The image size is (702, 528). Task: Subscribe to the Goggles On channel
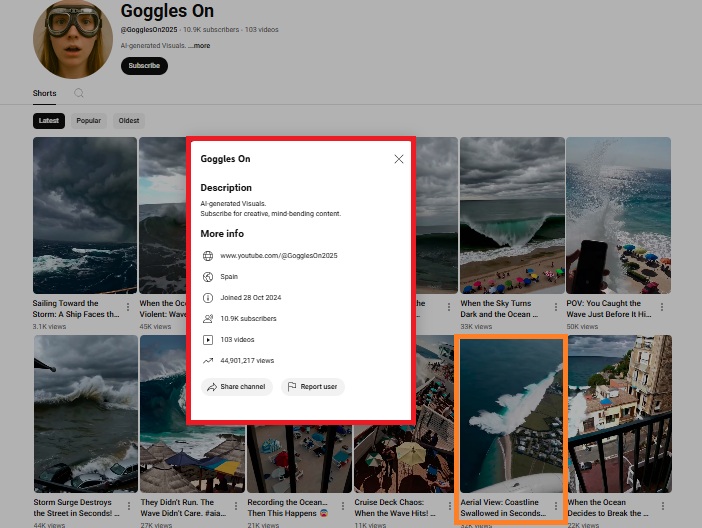(x=144, y=66)
